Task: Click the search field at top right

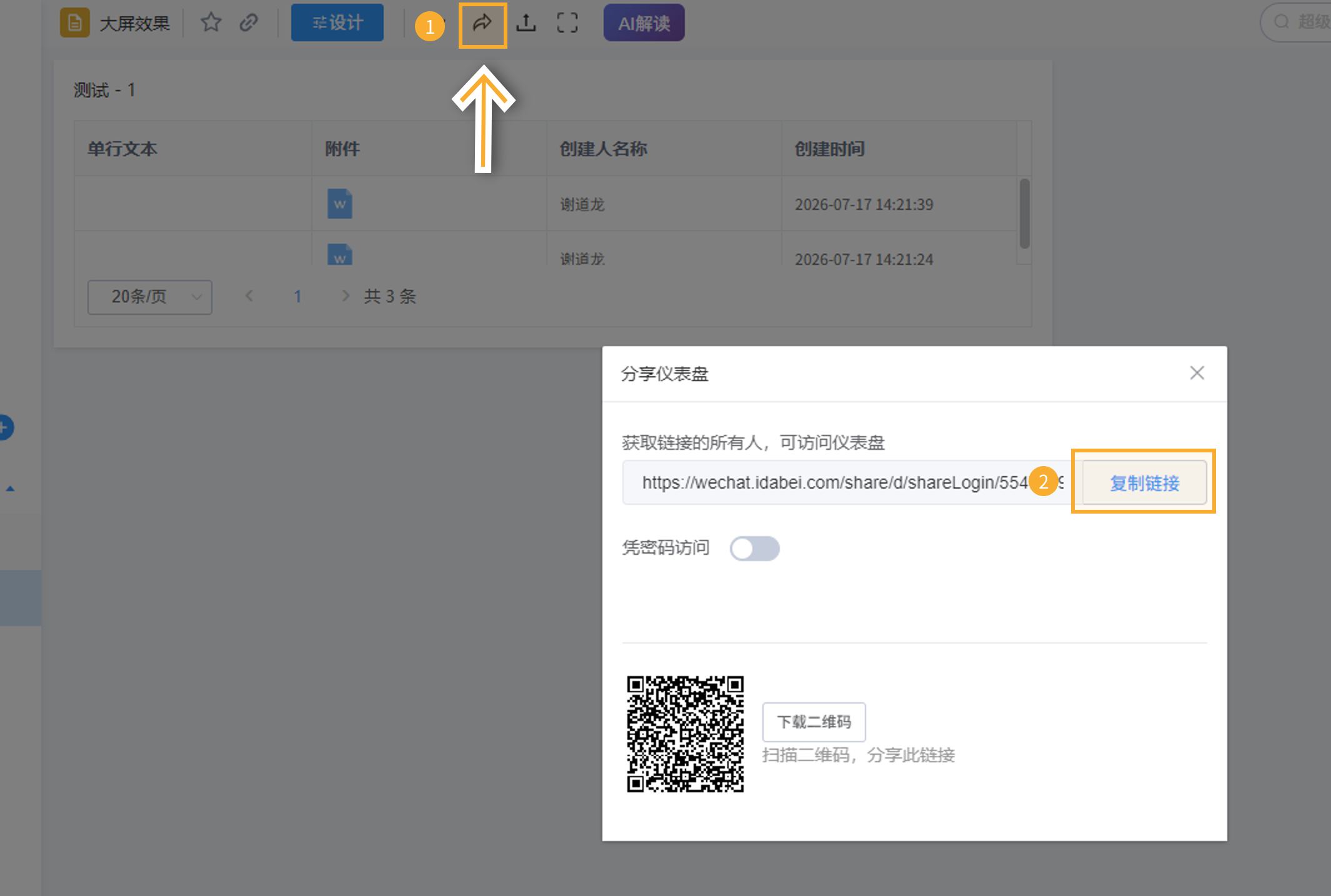Action: (1297, 22)
